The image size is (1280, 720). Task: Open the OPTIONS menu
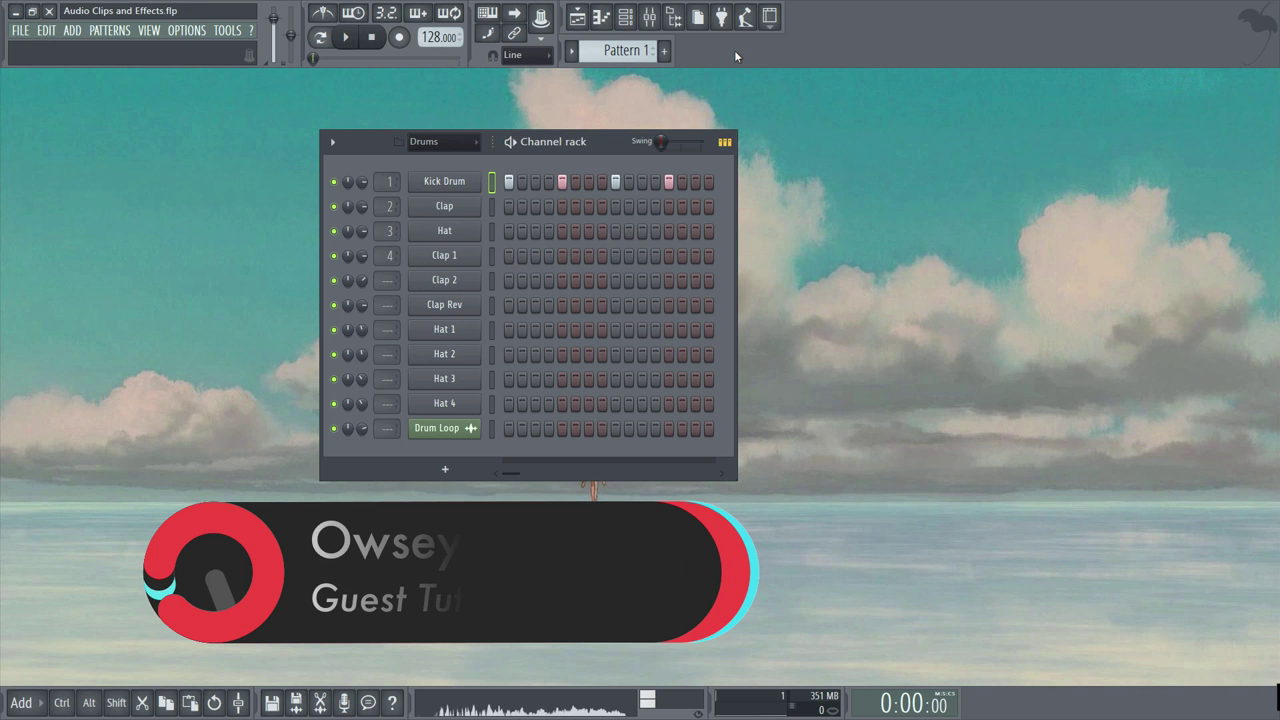(186, 31)
